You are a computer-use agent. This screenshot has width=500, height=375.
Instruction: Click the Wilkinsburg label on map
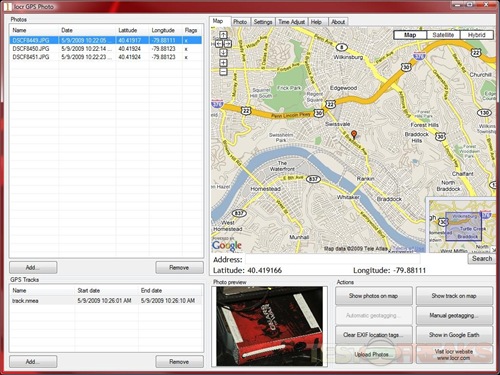(x=348, y=57)
